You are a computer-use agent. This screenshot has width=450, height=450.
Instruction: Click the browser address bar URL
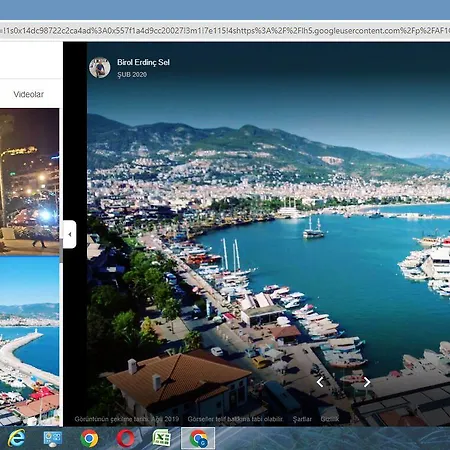[225, 31]
